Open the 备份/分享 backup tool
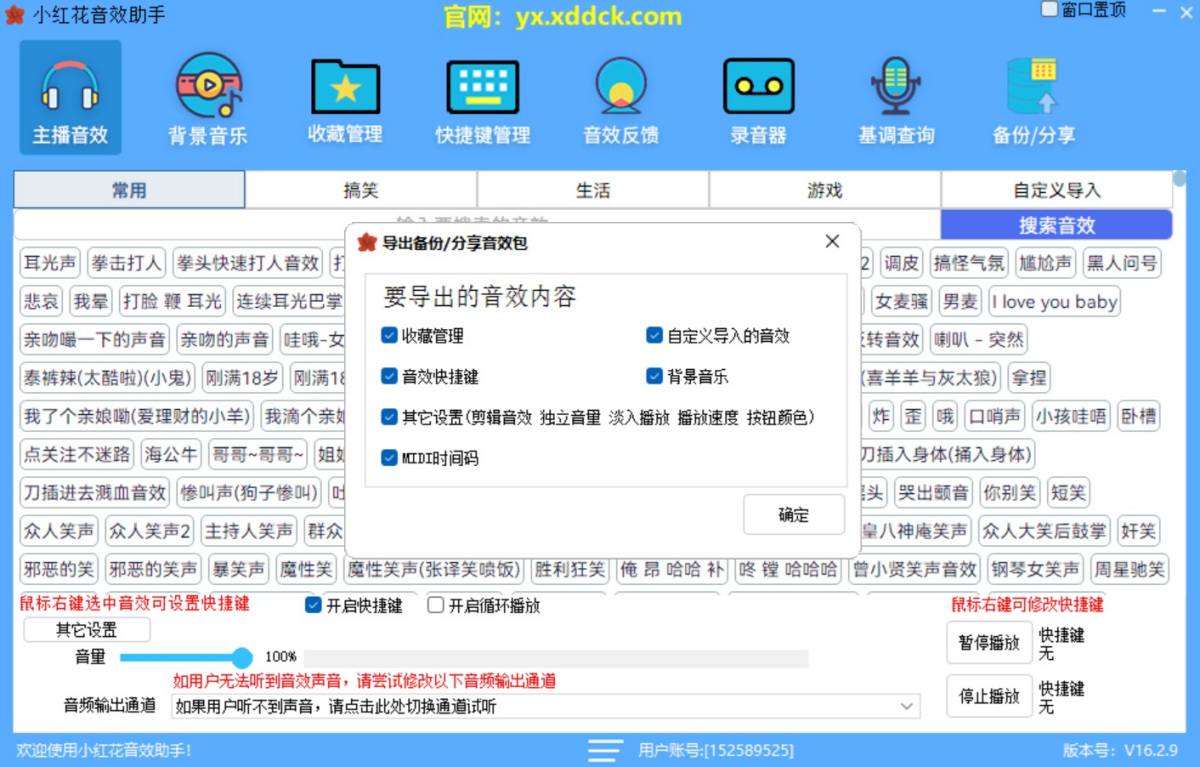 point(1034,95)
